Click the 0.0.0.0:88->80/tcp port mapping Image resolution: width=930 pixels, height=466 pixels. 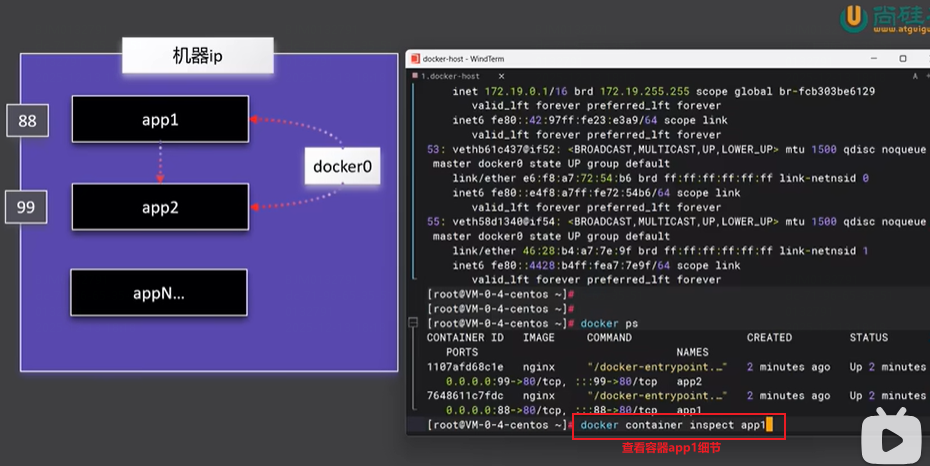[505, 410]
